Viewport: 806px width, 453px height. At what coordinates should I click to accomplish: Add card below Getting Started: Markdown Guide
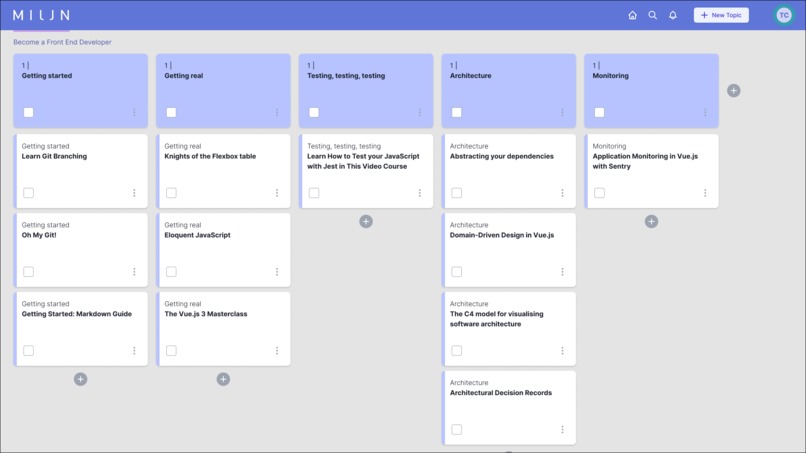tap(80, 379)
